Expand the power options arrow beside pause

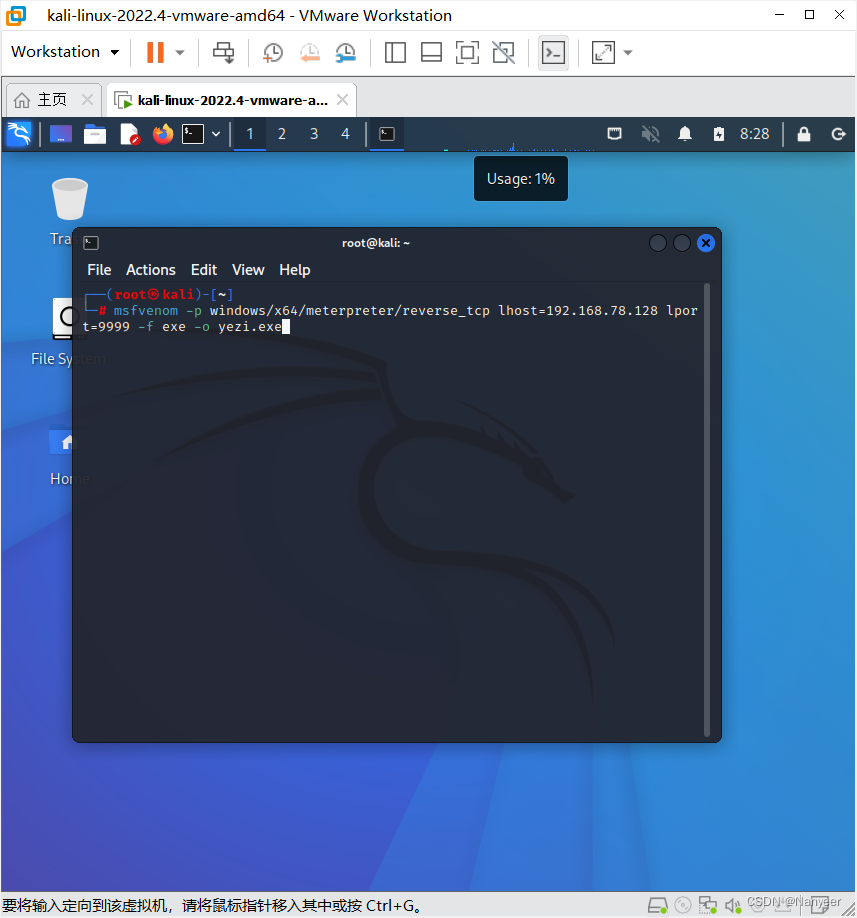pos(180,52)
